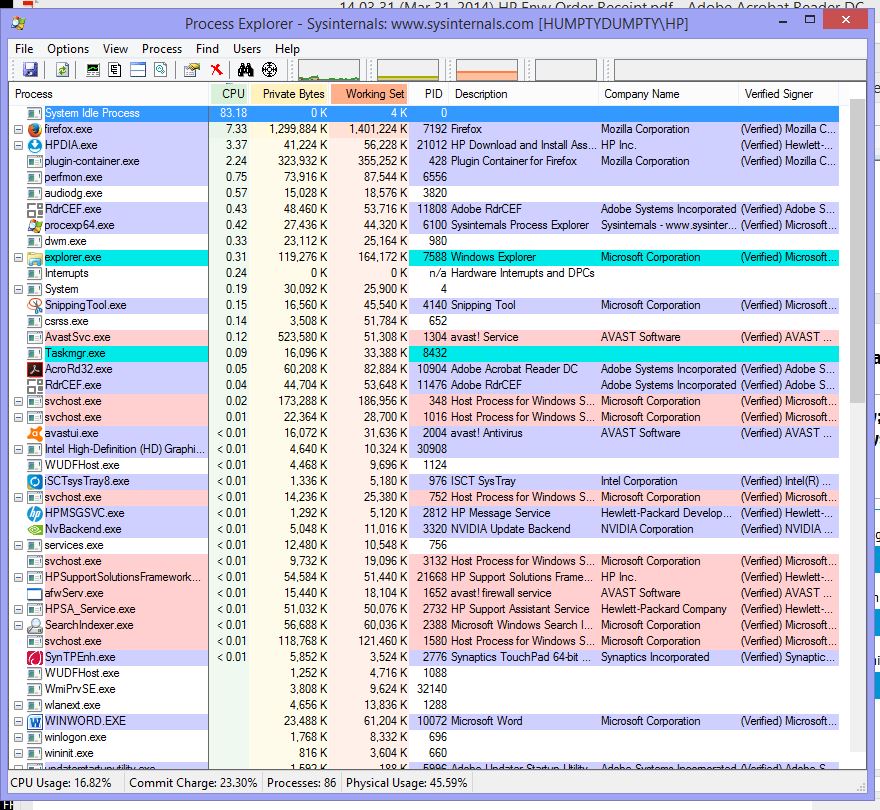The image size is (880, 810).
Task: Collapse the SearchIndexer.exe tree node
Action: [x=19, y=625]
